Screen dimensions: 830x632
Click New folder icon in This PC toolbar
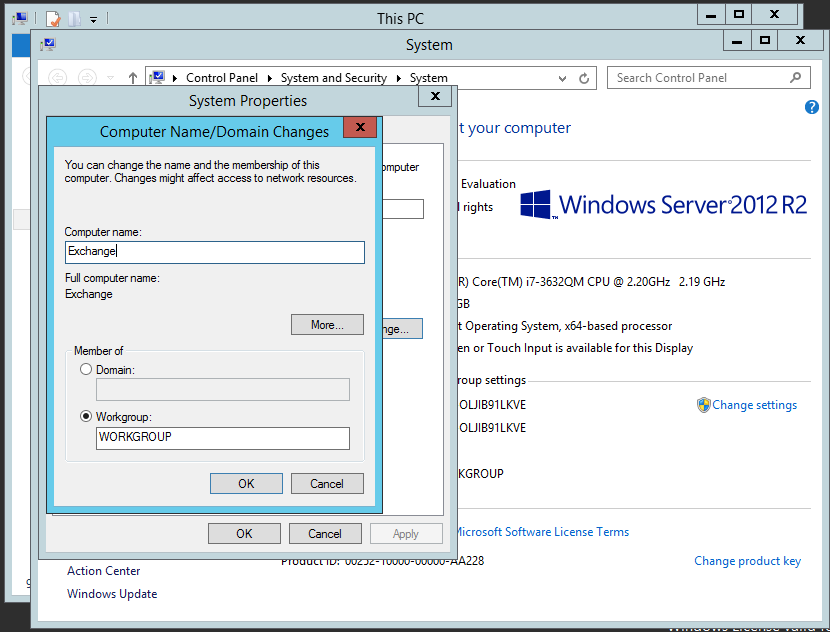point(75,19)
